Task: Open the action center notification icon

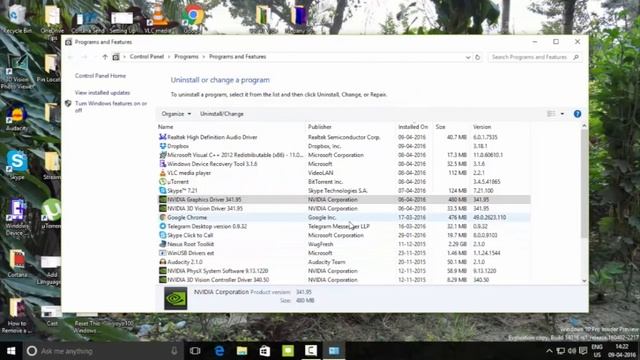Action: tap(584, 351)
